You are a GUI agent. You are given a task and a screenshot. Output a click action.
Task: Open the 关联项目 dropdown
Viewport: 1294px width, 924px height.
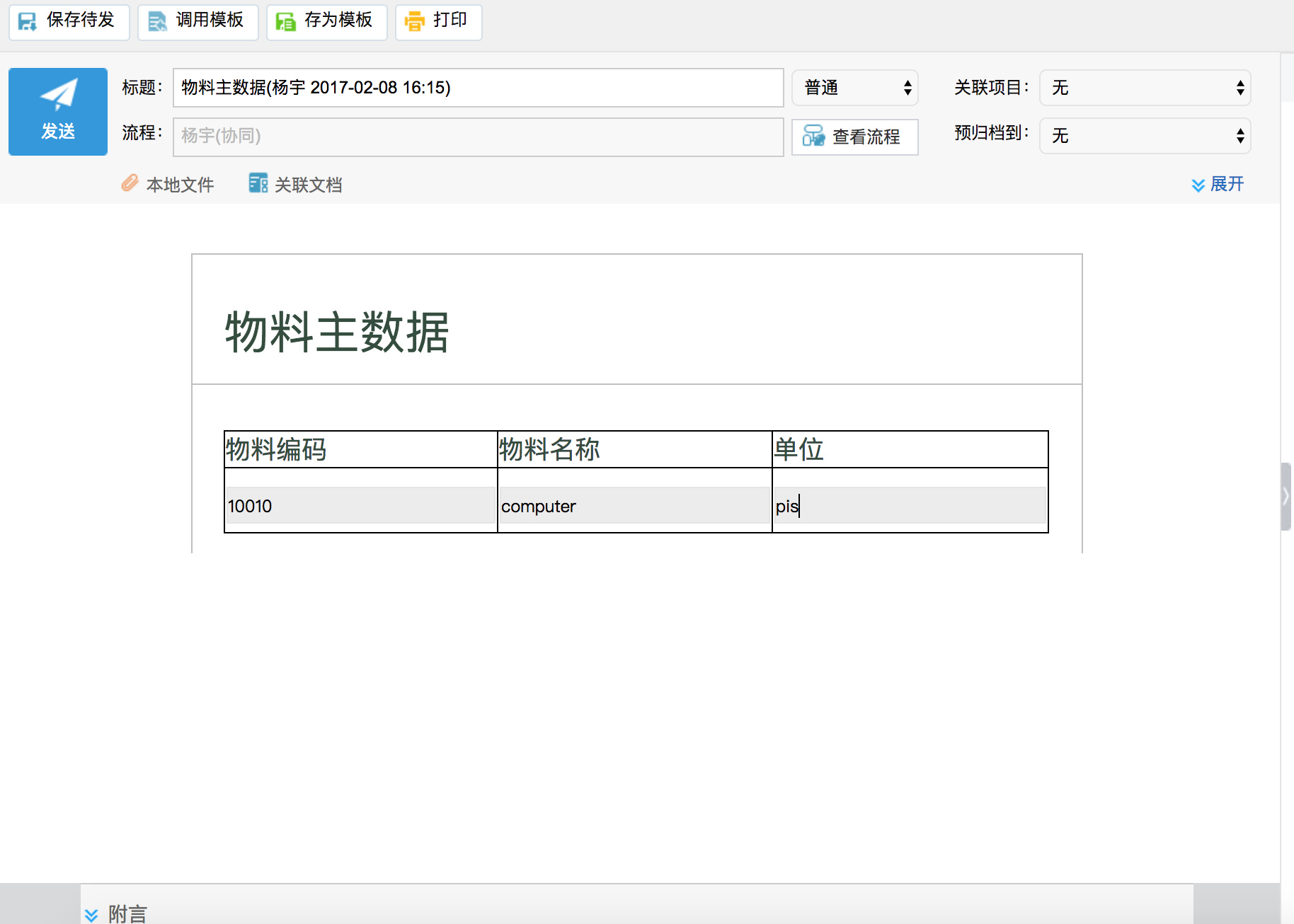1145,88
